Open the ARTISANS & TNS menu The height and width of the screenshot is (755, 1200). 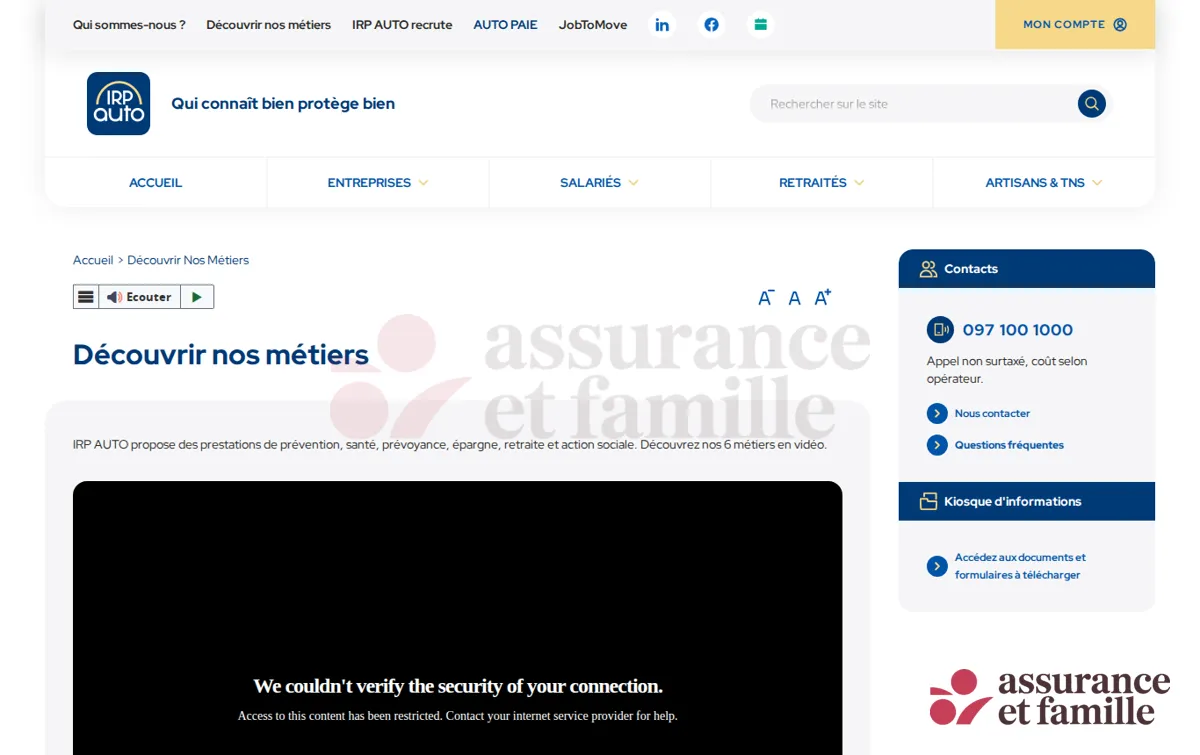[x=1044, y=183]
